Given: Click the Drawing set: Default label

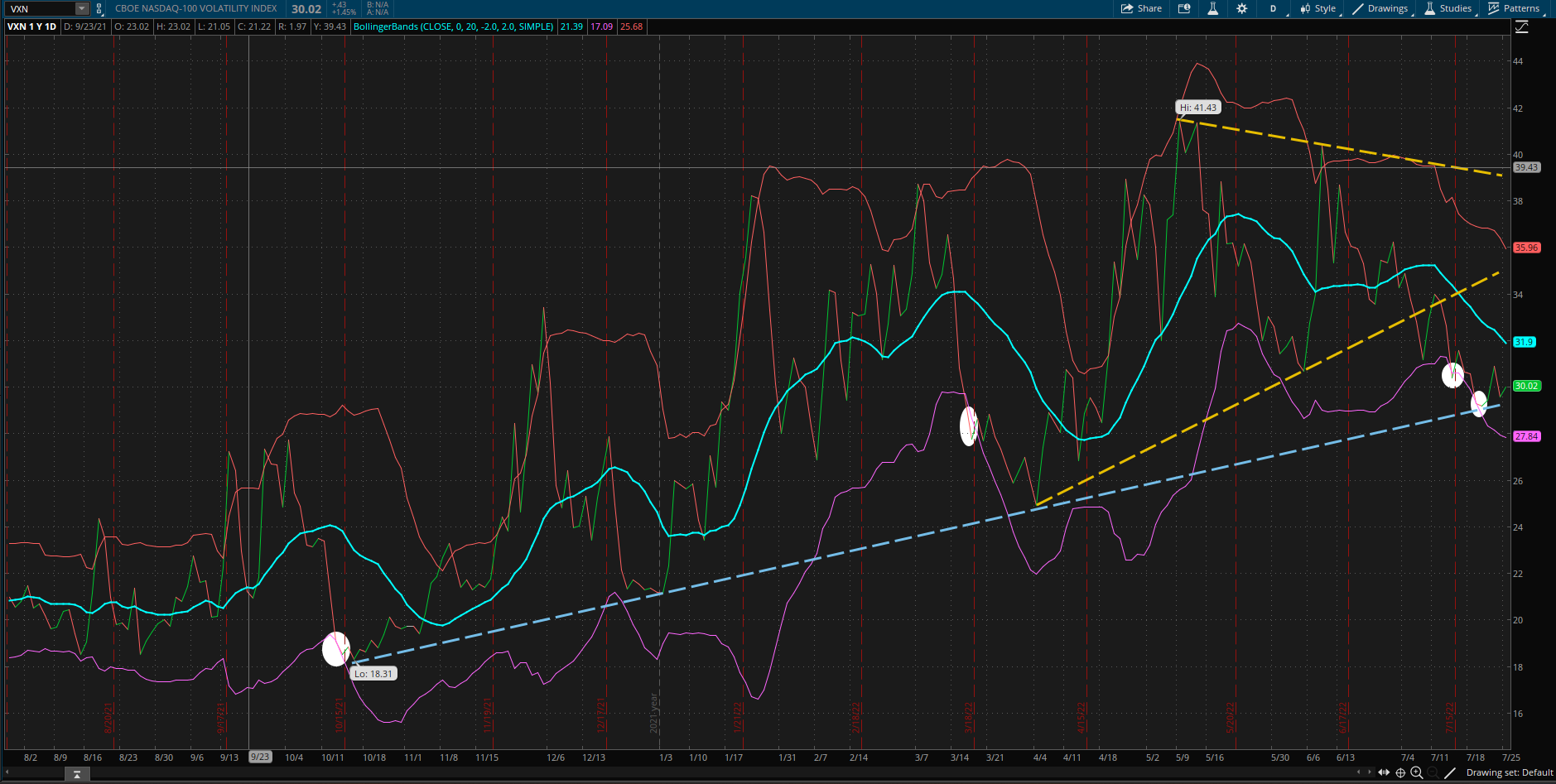Looking at the screenshot, I should [x=1509, y=772].
